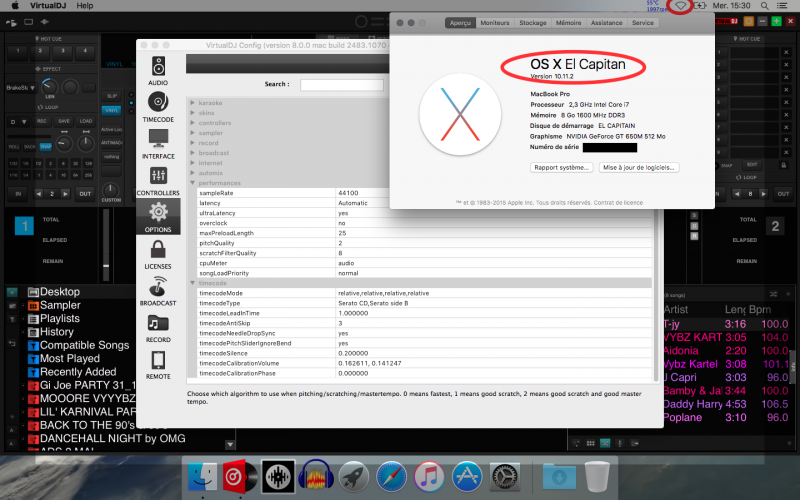This screenshot has height=500, width=800.
Task: Open the Record settings section
Action: click(158, 328)
